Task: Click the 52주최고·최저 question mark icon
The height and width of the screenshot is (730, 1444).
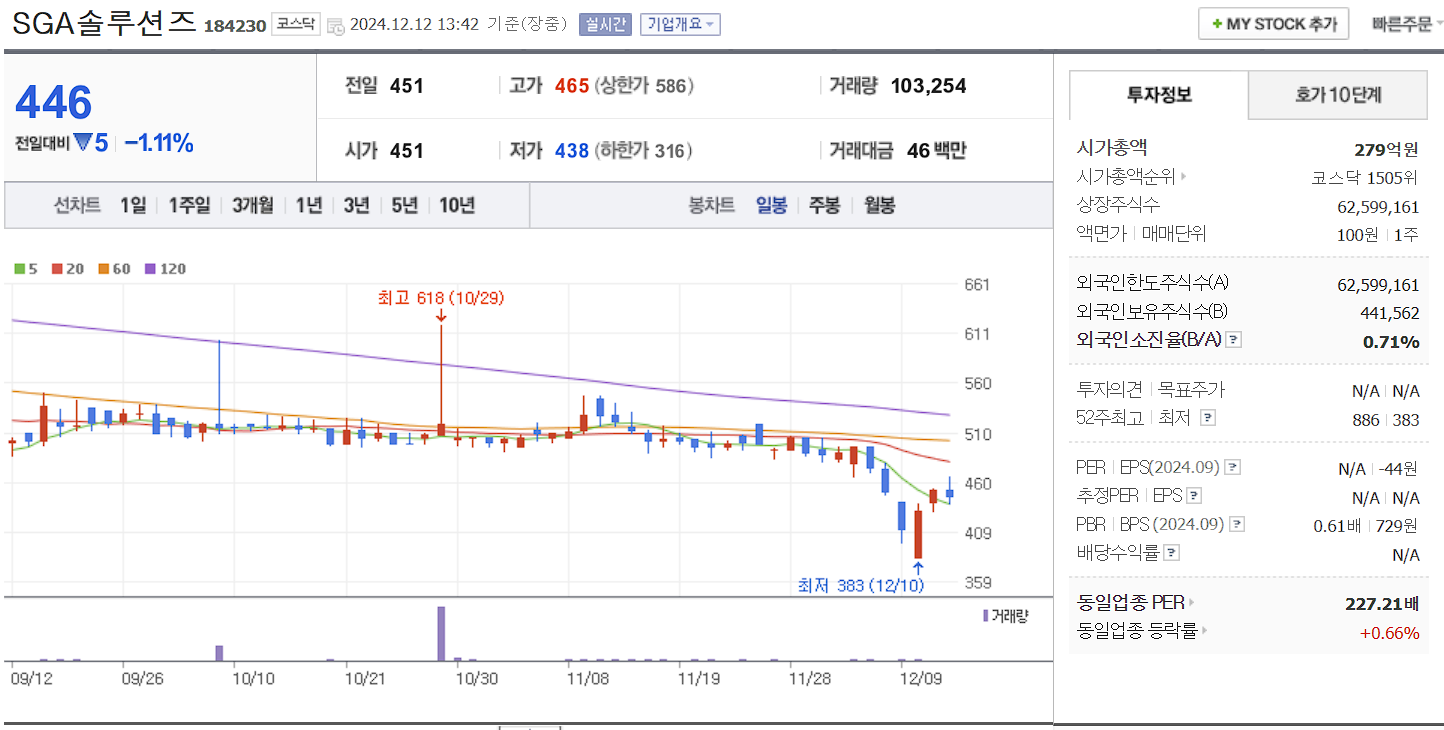Action: [x=1209, y=419]
